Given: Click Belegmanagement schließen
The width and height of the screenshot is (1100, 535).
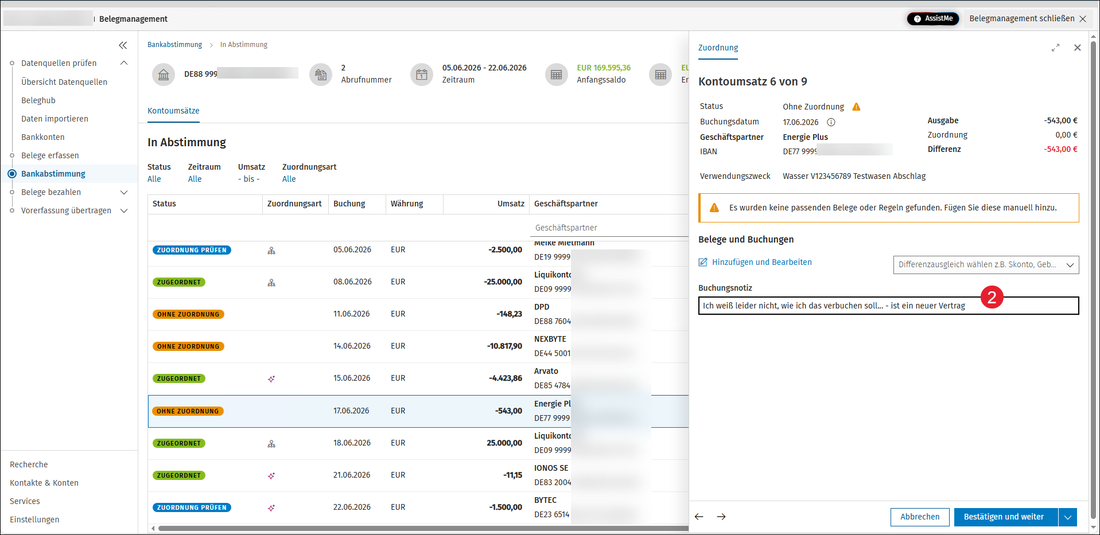Looking at the screenshot, I should [1027, 19].
